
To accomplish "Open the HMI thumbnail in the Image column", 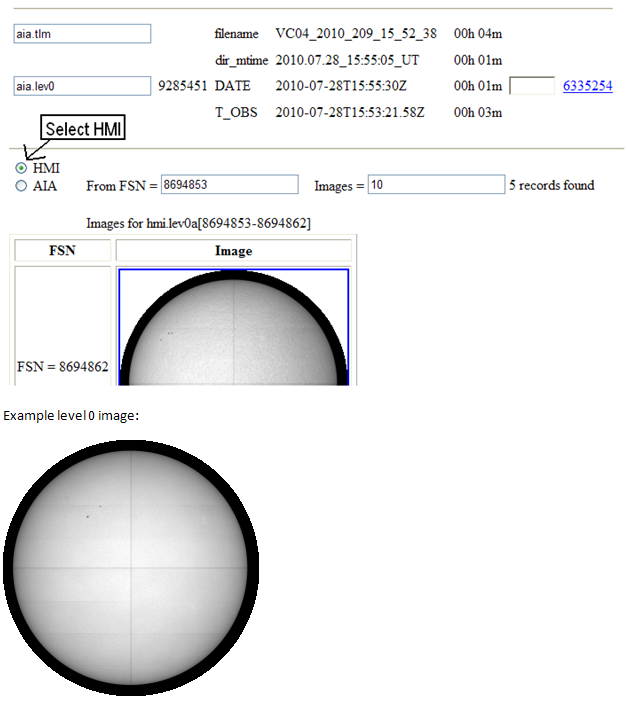I will 233,326.
